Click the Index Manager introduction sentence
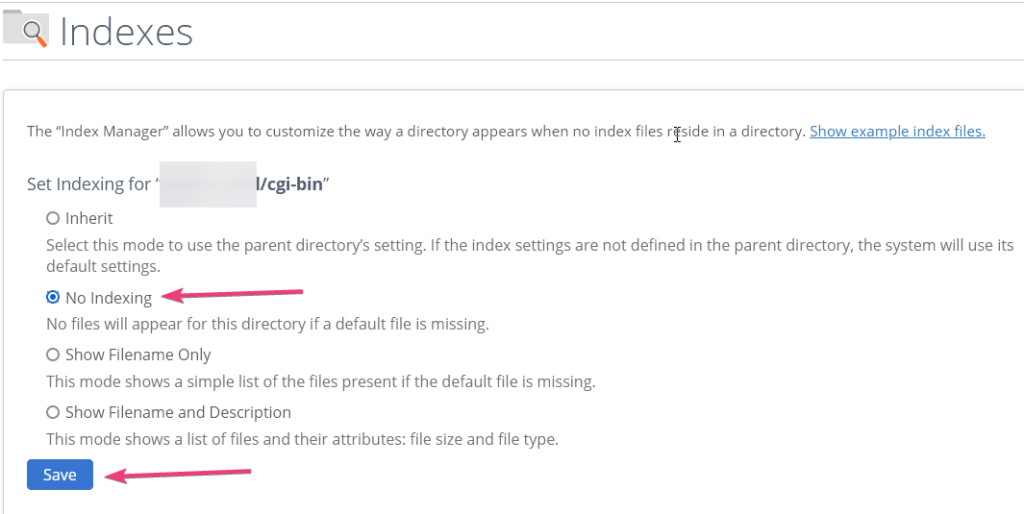The height and width of the screenshot is (514, 1024). coord(416,131)
